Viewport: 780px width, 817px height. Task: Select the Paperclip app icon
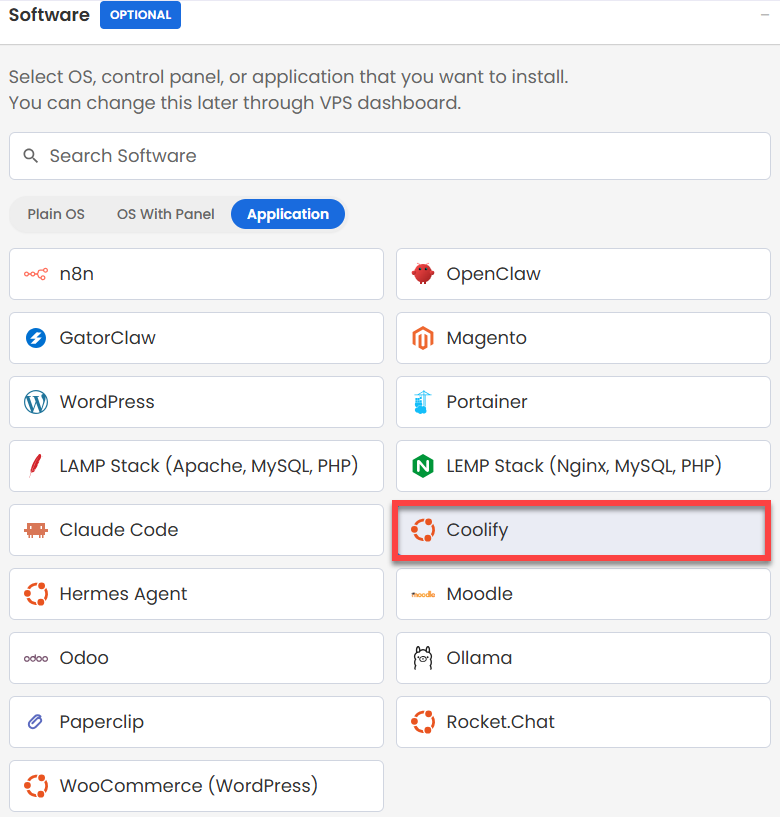tap(35, 722)
